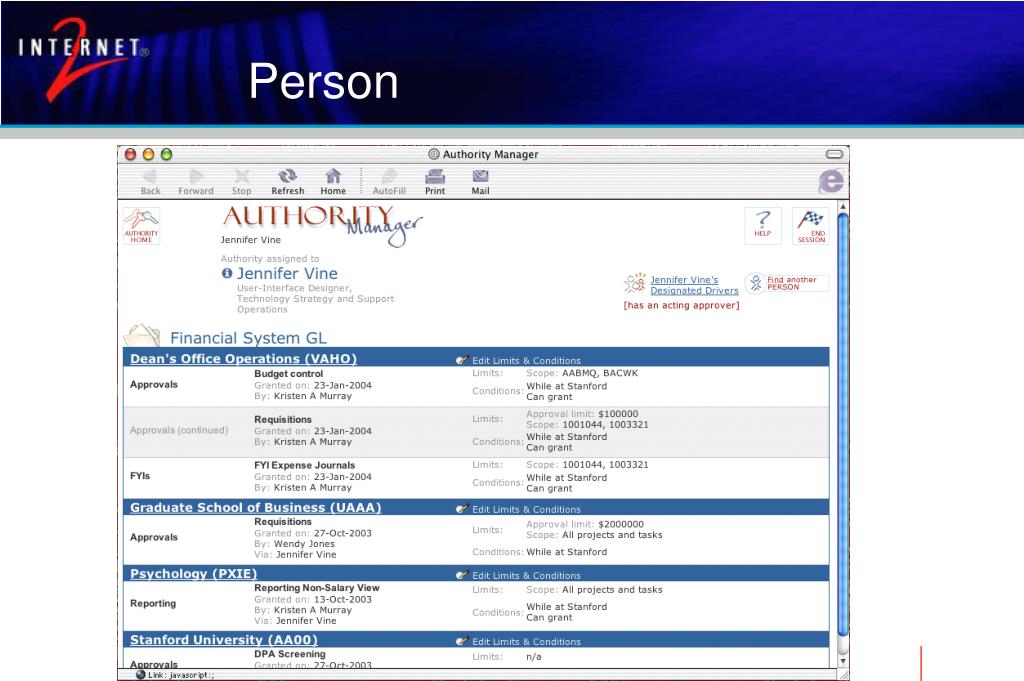Click the "Approvals (continued)" label
The width and height of the screenshot is (1024, 681).
[179, 430]
